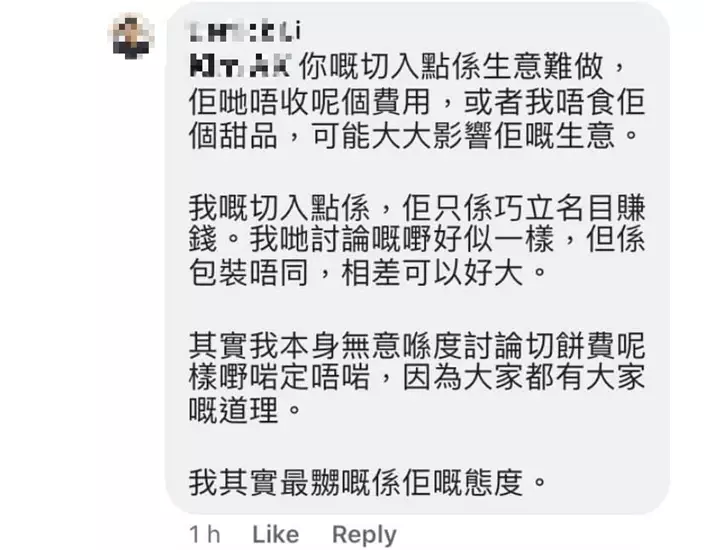Click the line starting 佢哋唔收呢個費用
The height and width of the screenshot is (550, 704).
click(410, 100)
